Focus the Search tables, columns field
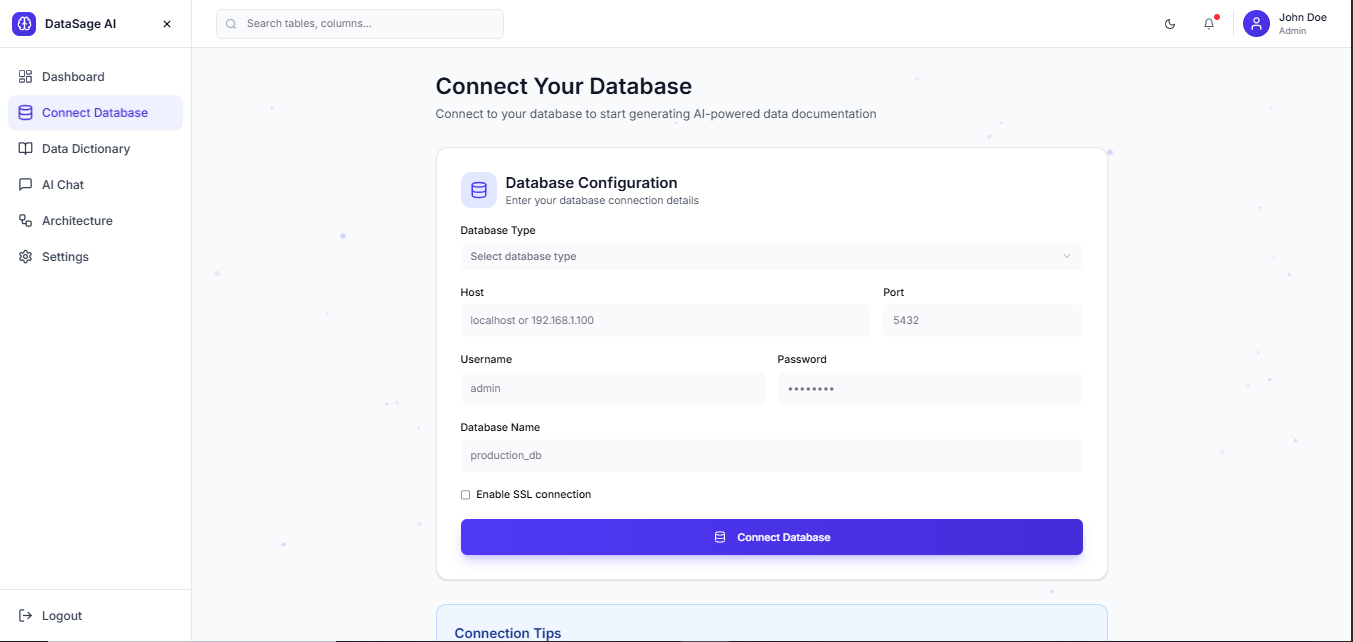The image size is (1353, 642). pos(360,24)
